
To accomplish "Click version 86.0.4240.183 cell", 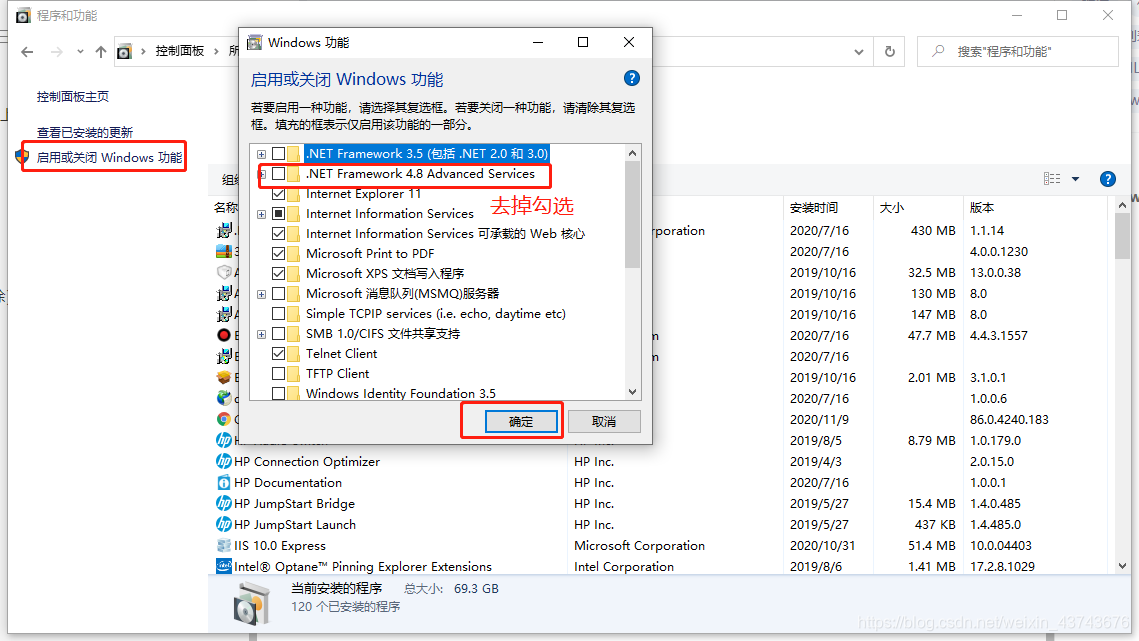I will pos(1009,419).
